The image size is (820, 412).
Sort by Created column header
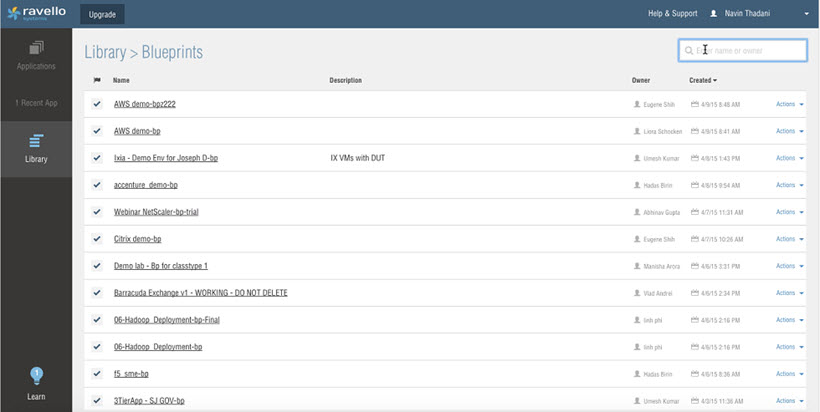pos(703,81)
